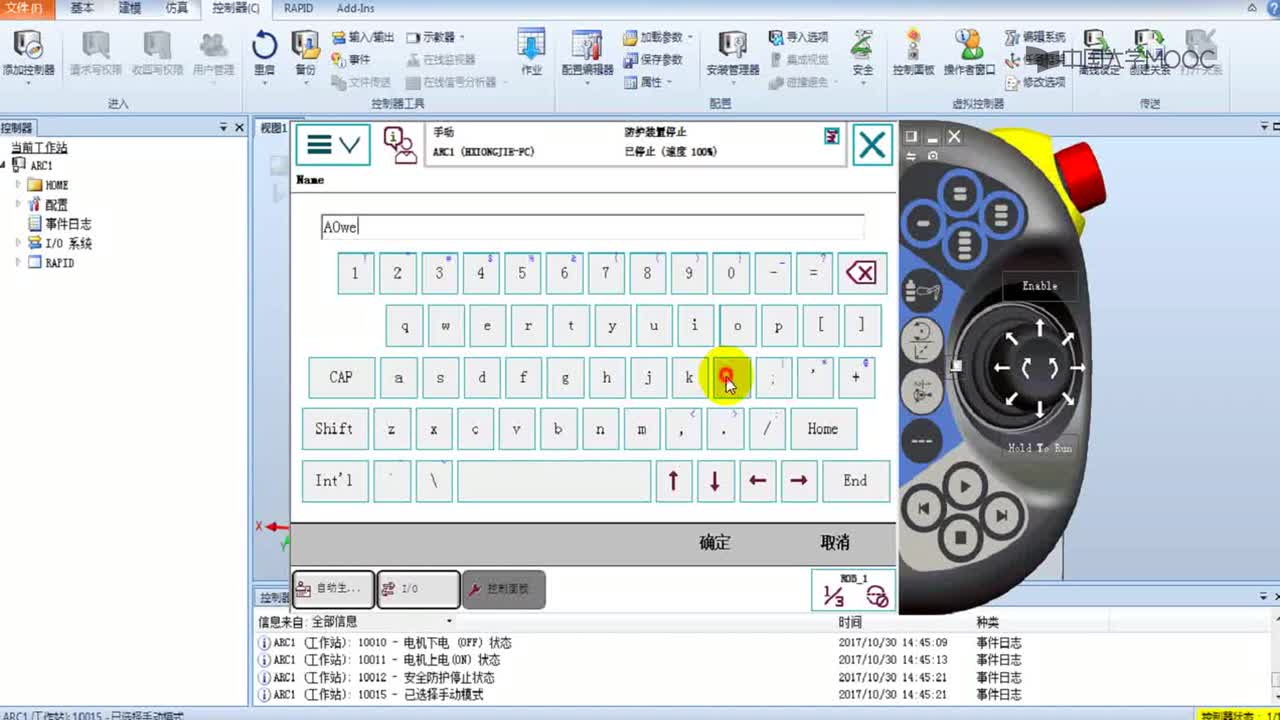This screenshot has width=1280, height=720.
Task: Toggle the reorient/linear motion mode button
Action: pyautogui.click(x=921, y=340)
